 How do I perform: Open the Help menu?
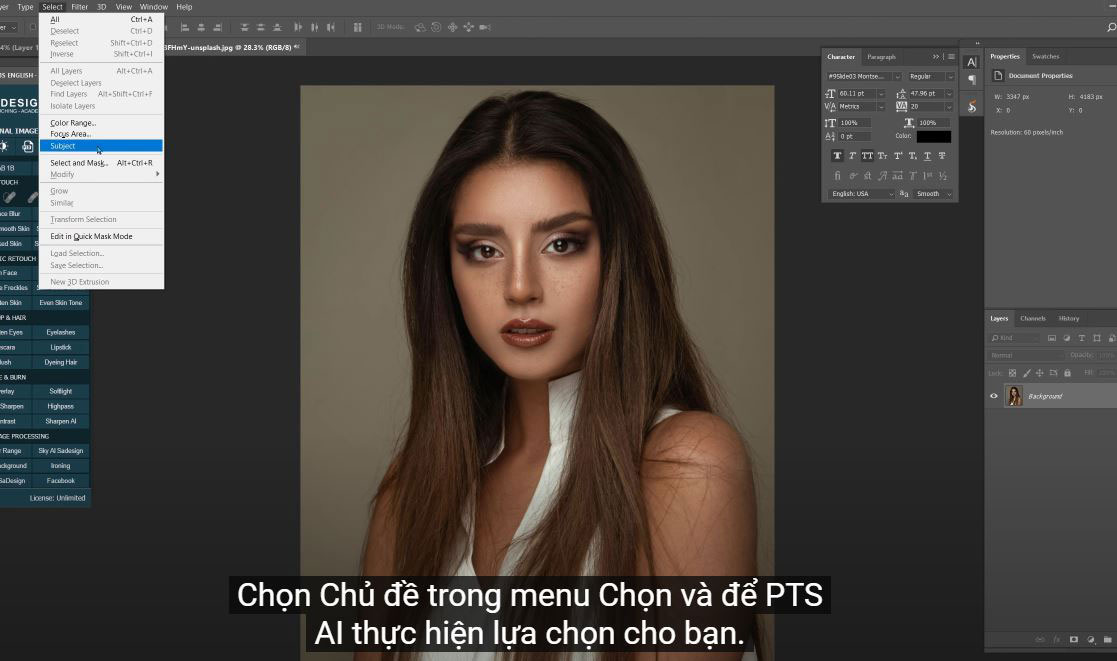point(185,7)
